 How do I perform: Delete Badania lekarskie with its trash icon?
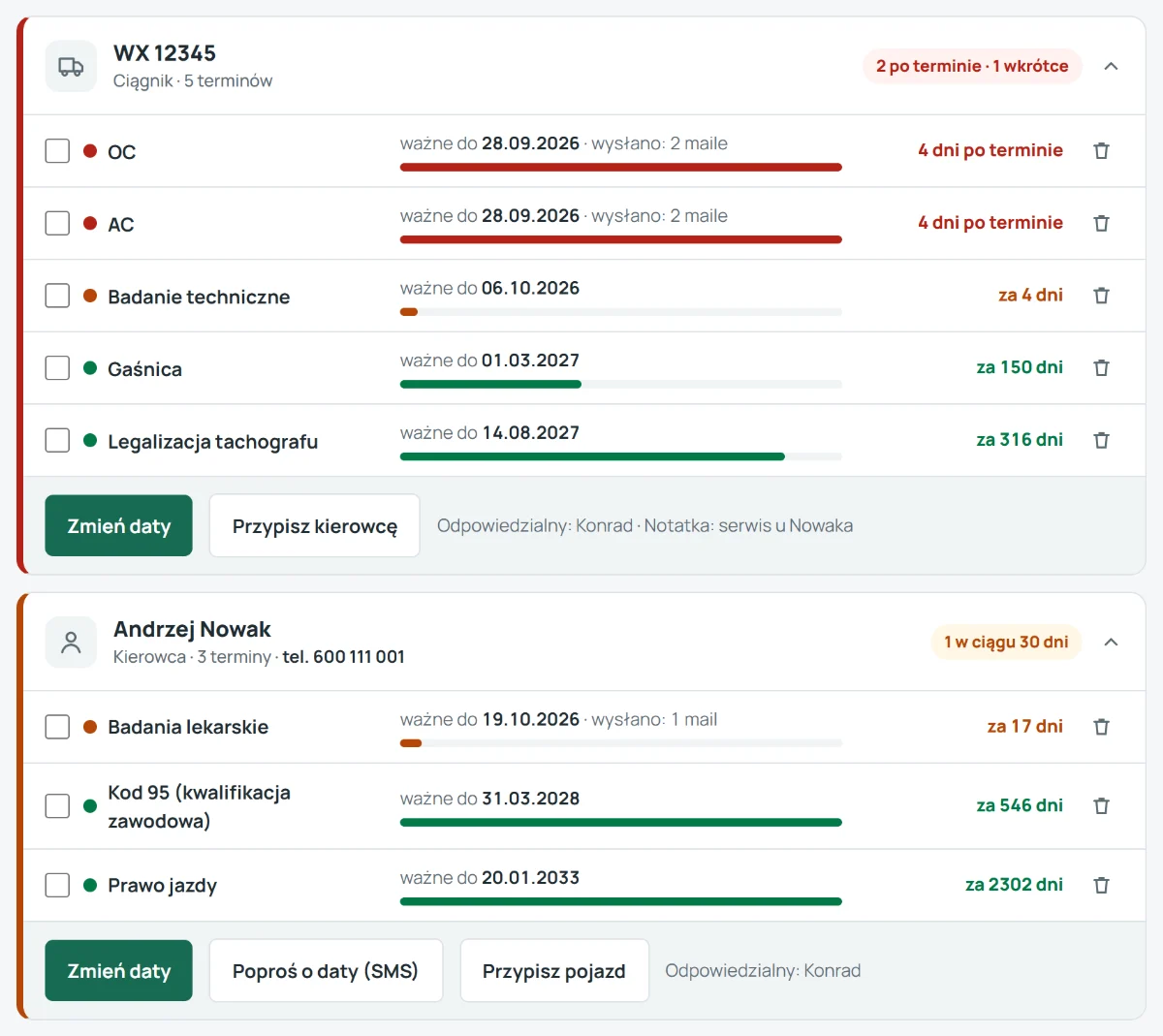1101,727
